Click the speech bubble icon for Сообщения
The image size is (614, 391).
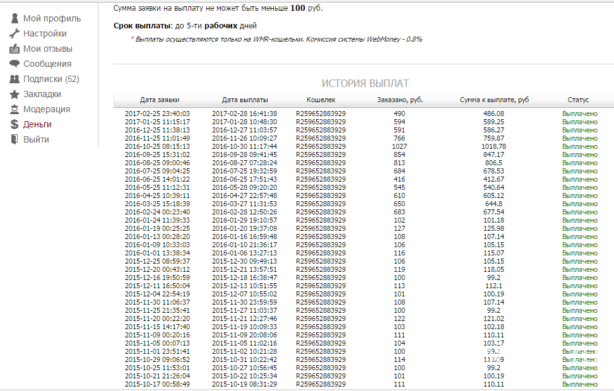click(14, 63)
